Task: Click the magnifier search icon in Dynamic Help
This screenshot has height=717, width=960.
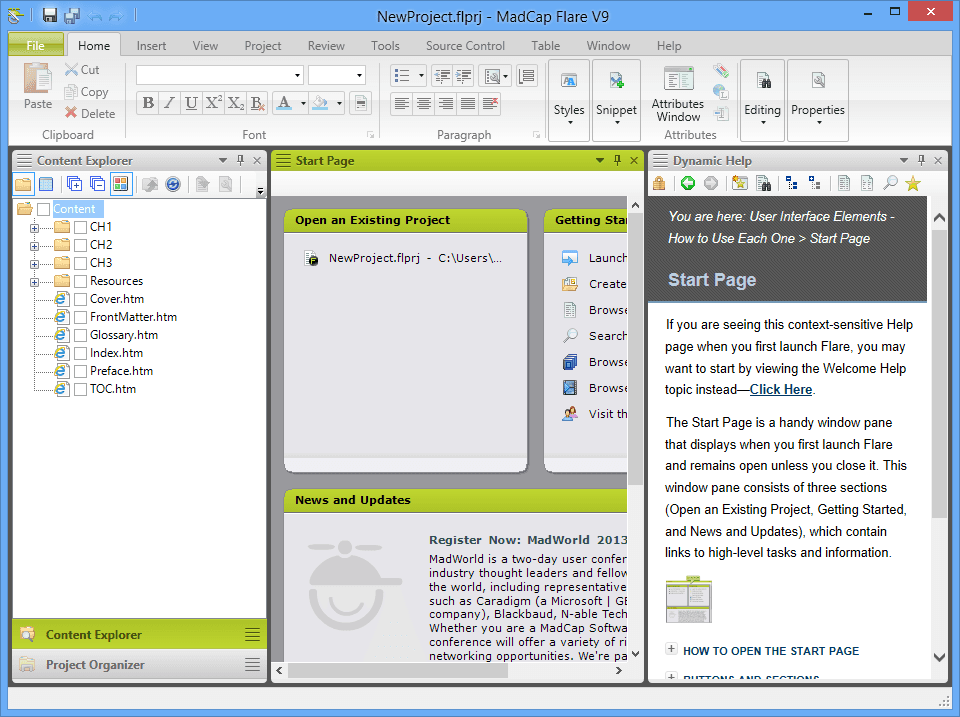Action: pyautogui.click(x=890, y=183)
